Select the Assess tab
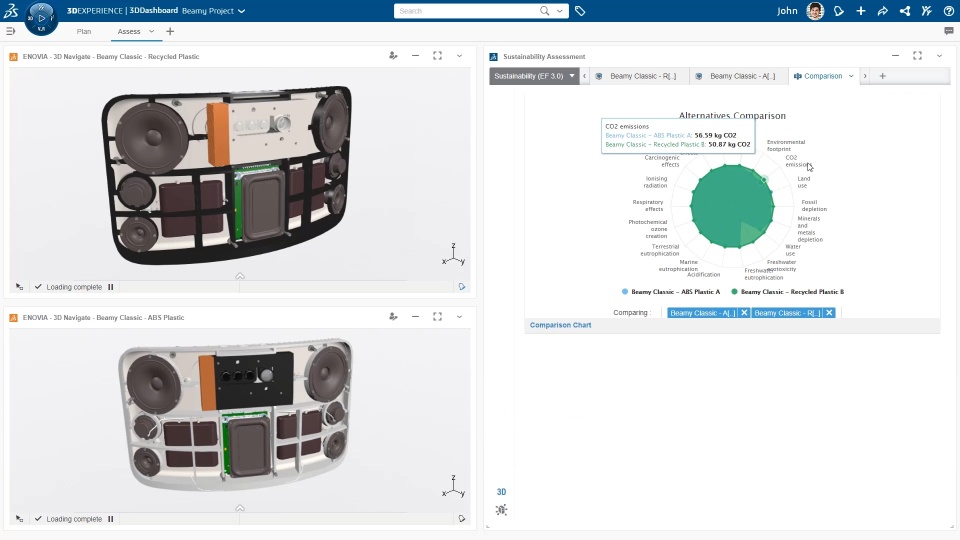This screenshot has width=960, height=540. (x=129, y=31)
